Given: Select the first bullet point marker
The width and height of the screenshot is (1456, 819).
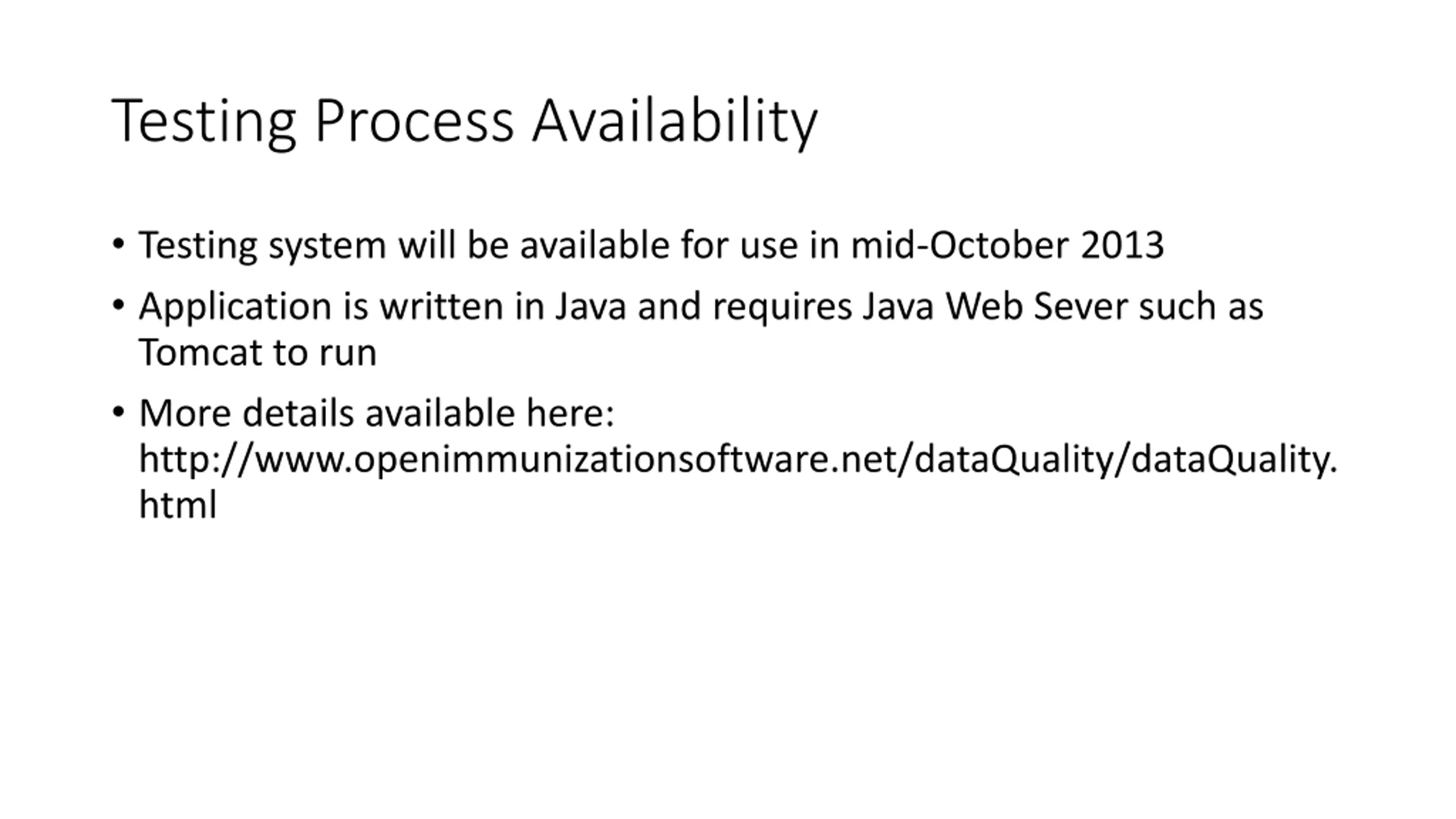Looking at the screenshot, I should [118, 245].
